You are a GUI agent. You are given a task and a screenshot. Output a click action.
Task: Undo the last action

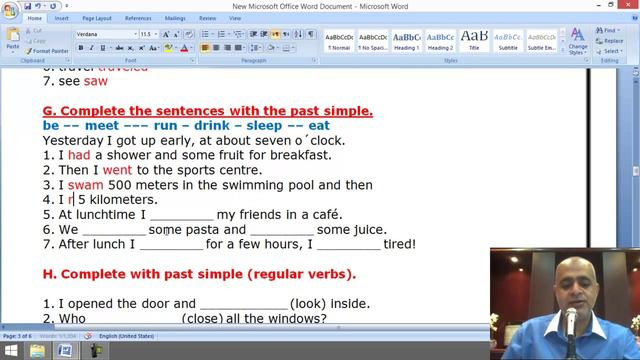click(x=38, y=6)
